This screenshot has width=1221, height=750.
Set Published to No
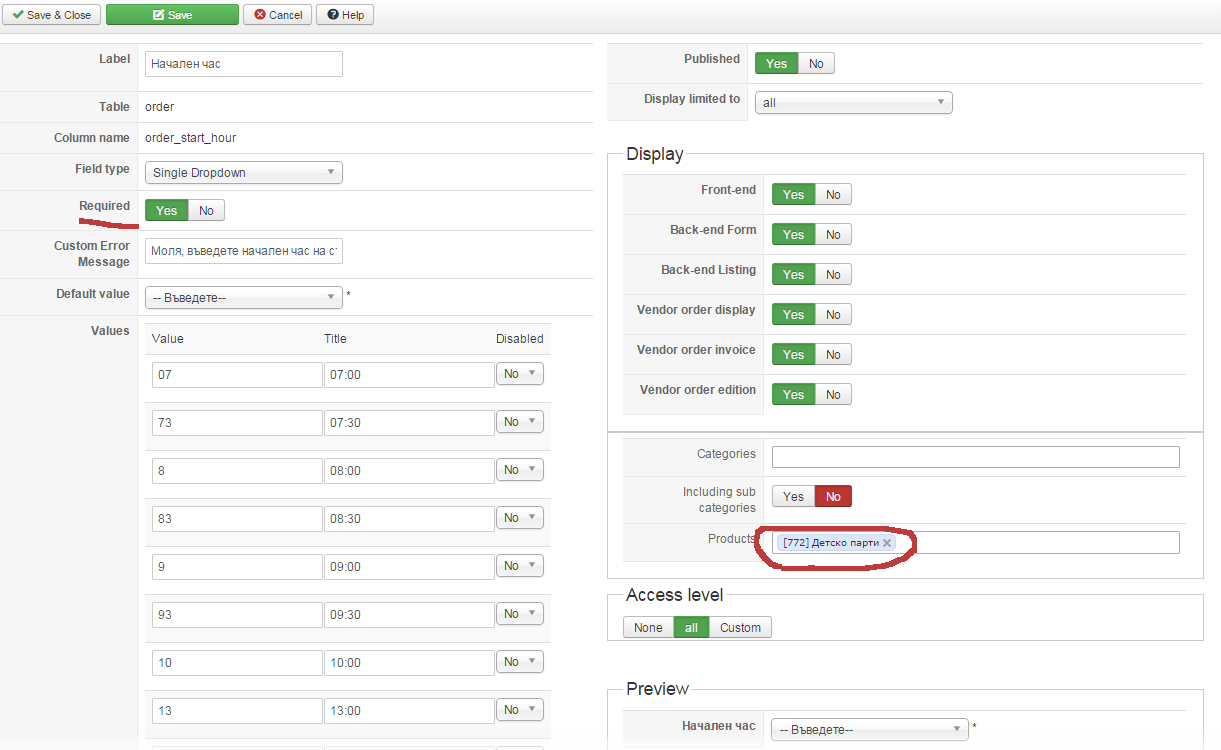tap(816, 64)
